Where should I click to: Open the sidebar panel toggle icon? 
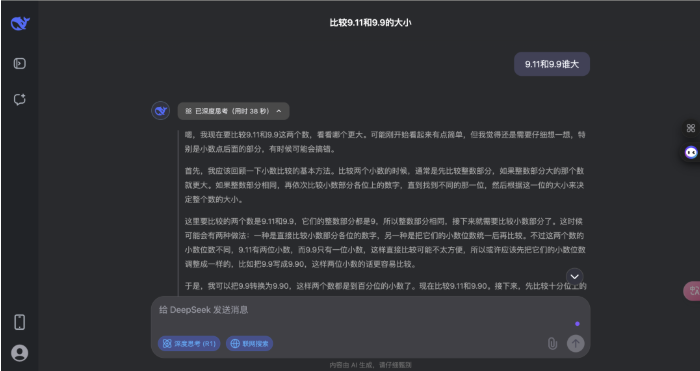tap(20, 63)
